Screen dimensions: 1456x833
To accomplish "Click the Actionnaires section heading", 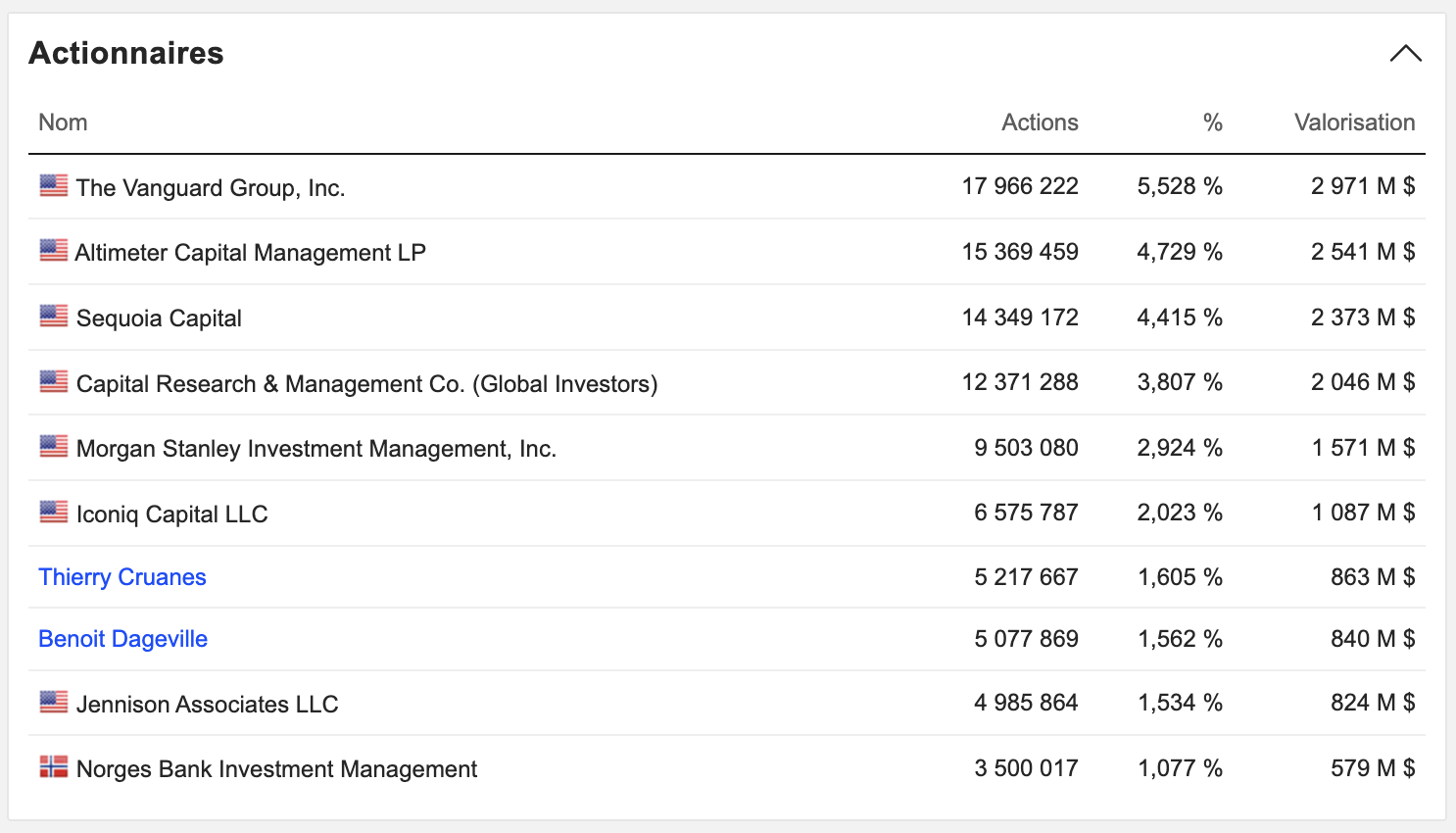I will 126,53.
